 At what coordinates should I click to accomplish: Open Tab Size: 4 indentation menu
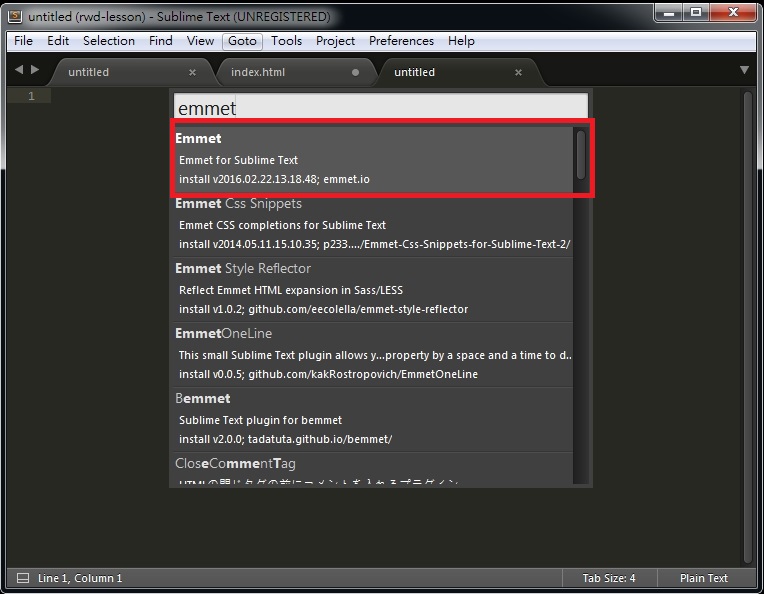(x=609, y=578)
